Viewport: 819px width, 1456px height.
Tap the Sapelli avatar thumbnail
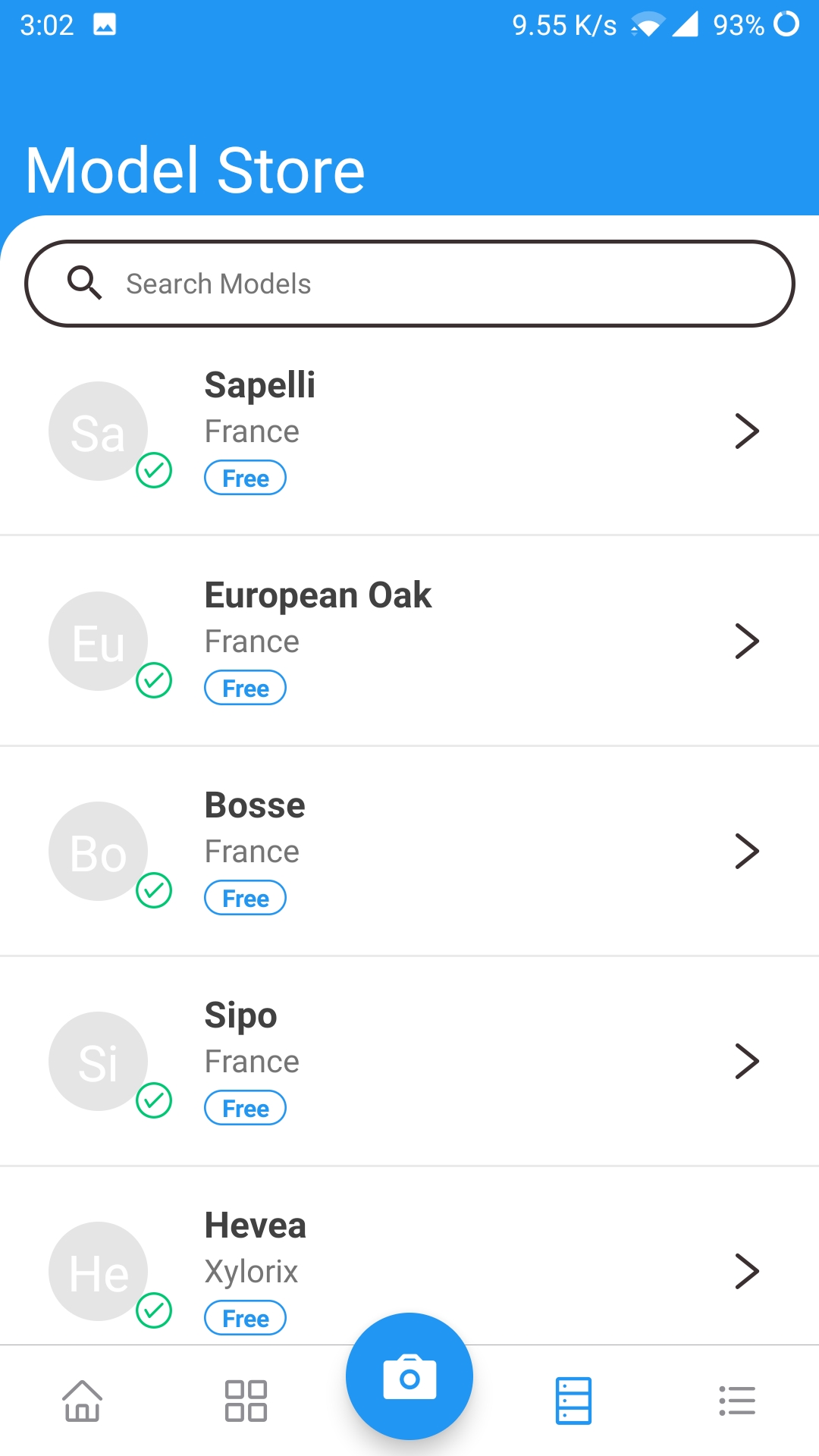[x=98, y=431]
